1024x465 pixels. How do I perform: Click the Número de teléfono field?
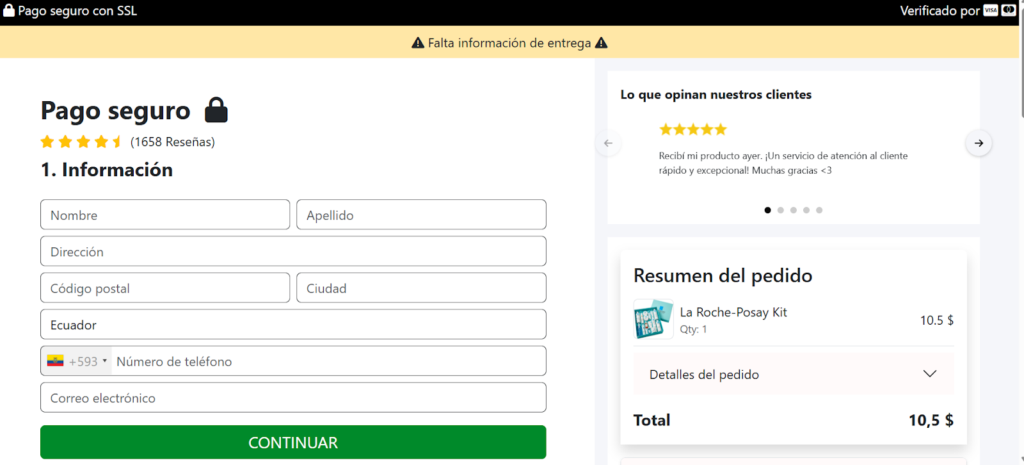click(326, 361)
